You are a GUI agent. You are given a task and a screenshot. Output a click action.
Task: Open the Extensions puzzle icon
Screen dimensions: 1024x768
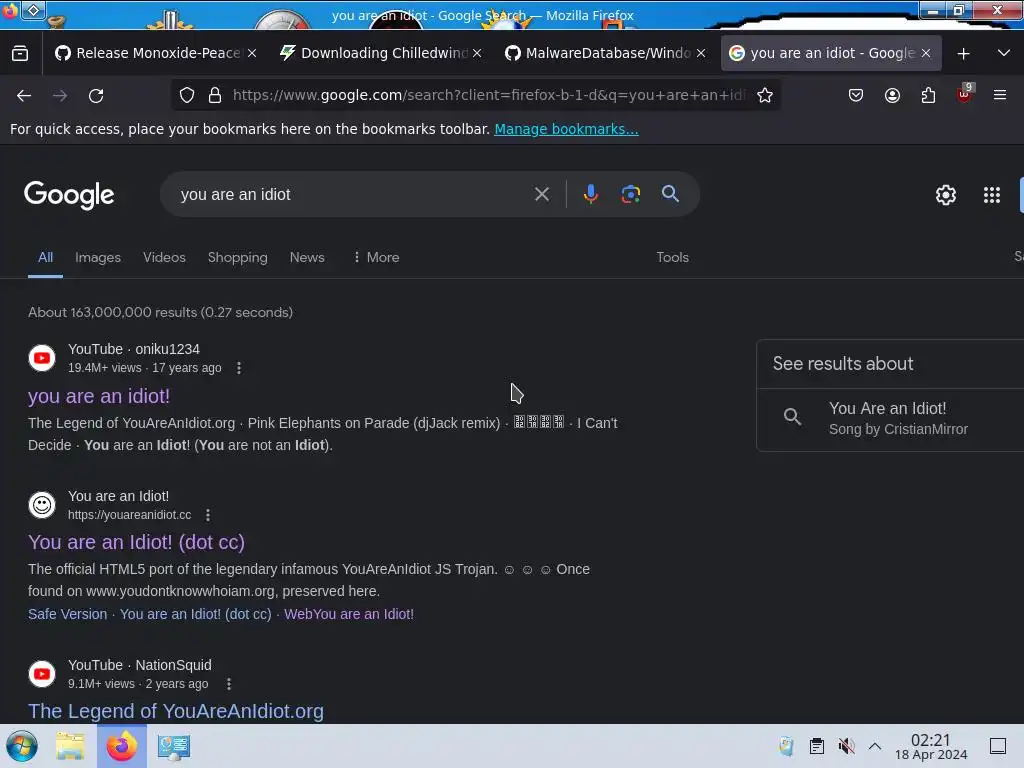(928, 95)
